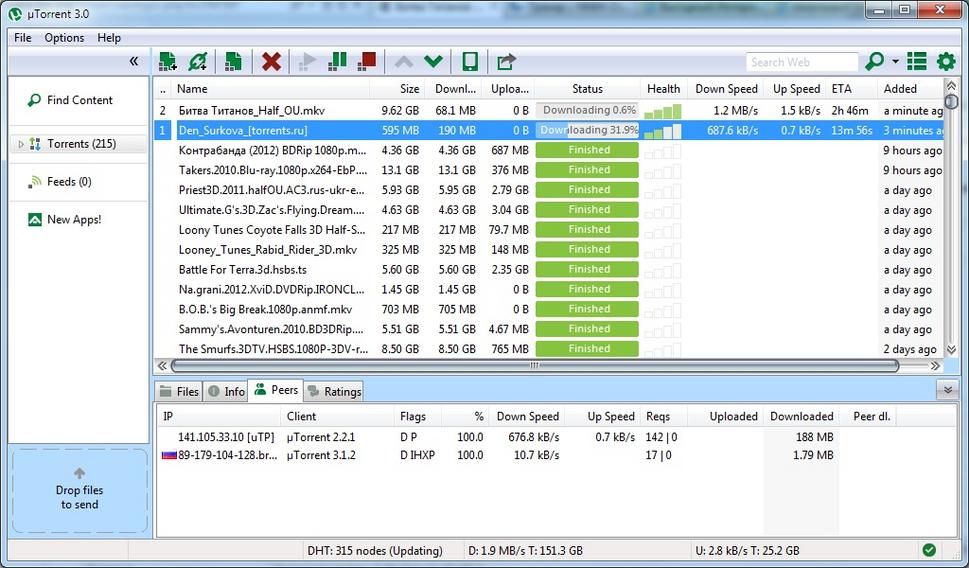Click the Remote device phone icon

point(470,61)
